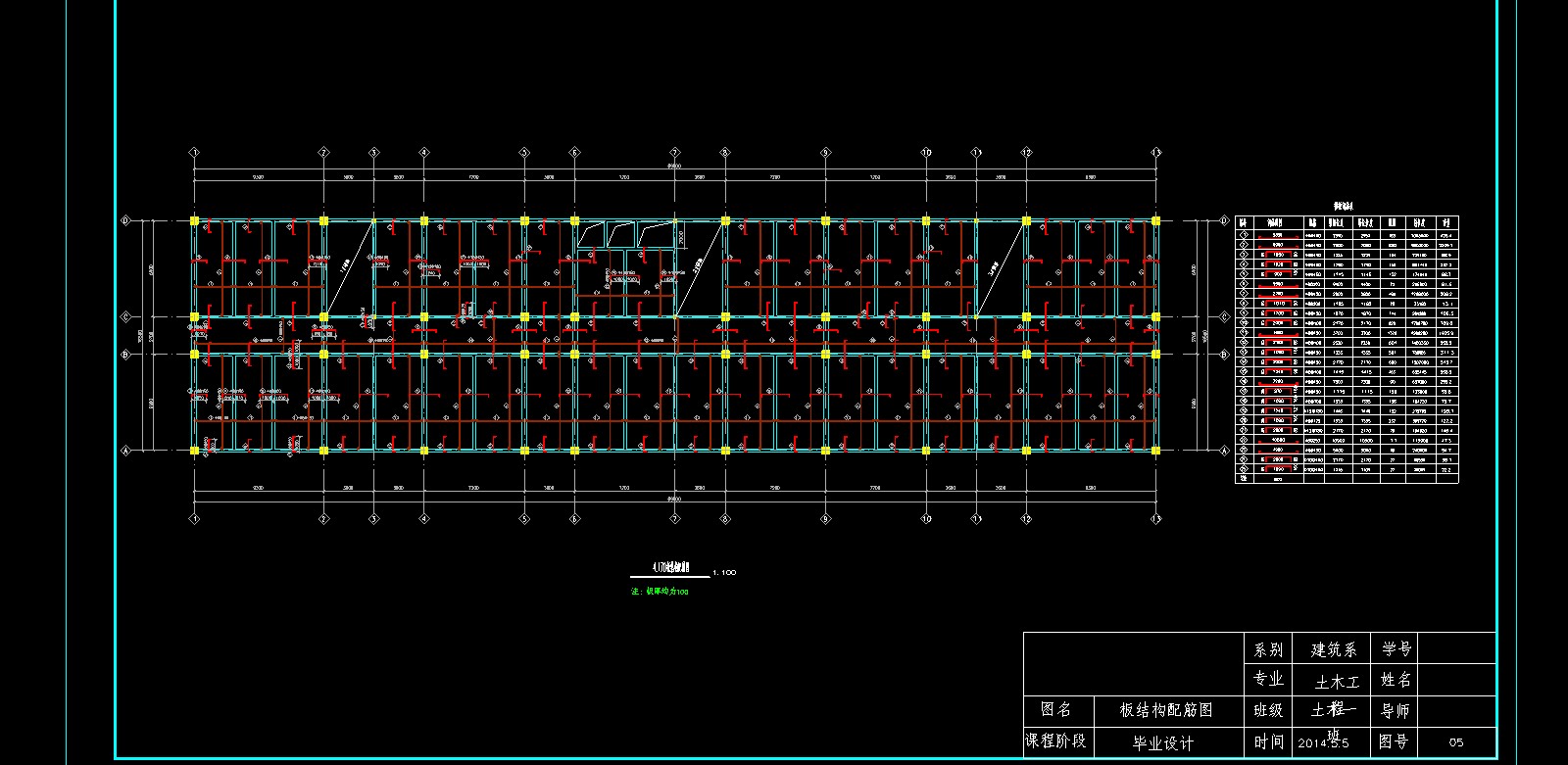Image resolution: width=1568 pixels, height=765 pixels.
Task: Select the 专业 label in title block
Action: 1267,679
